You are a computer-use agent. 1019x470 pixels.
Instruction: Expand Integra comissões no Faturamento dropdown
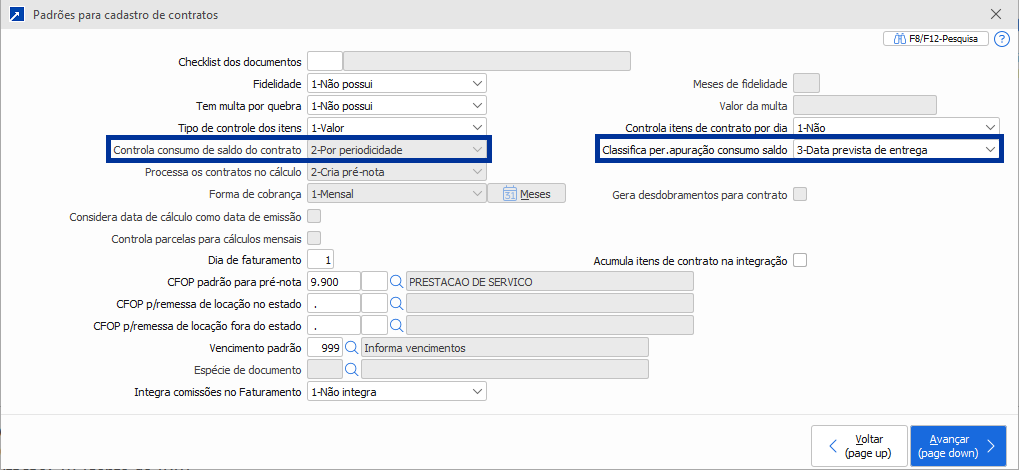pos(397,391)
